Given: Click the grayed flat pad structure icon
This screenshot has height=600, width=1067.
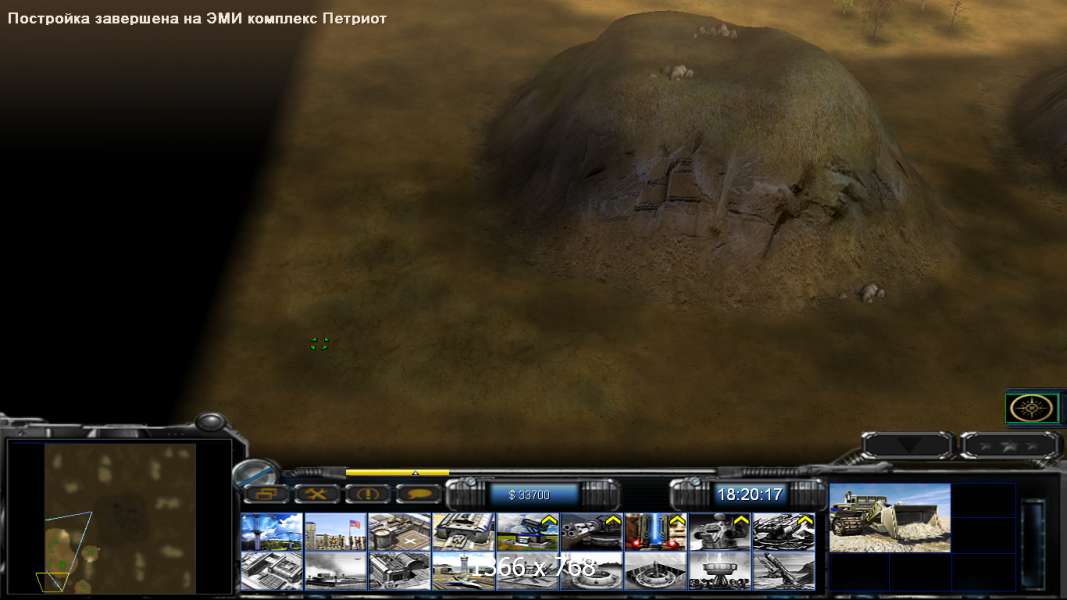Looking at the screenshot, I should coord(527,570).
